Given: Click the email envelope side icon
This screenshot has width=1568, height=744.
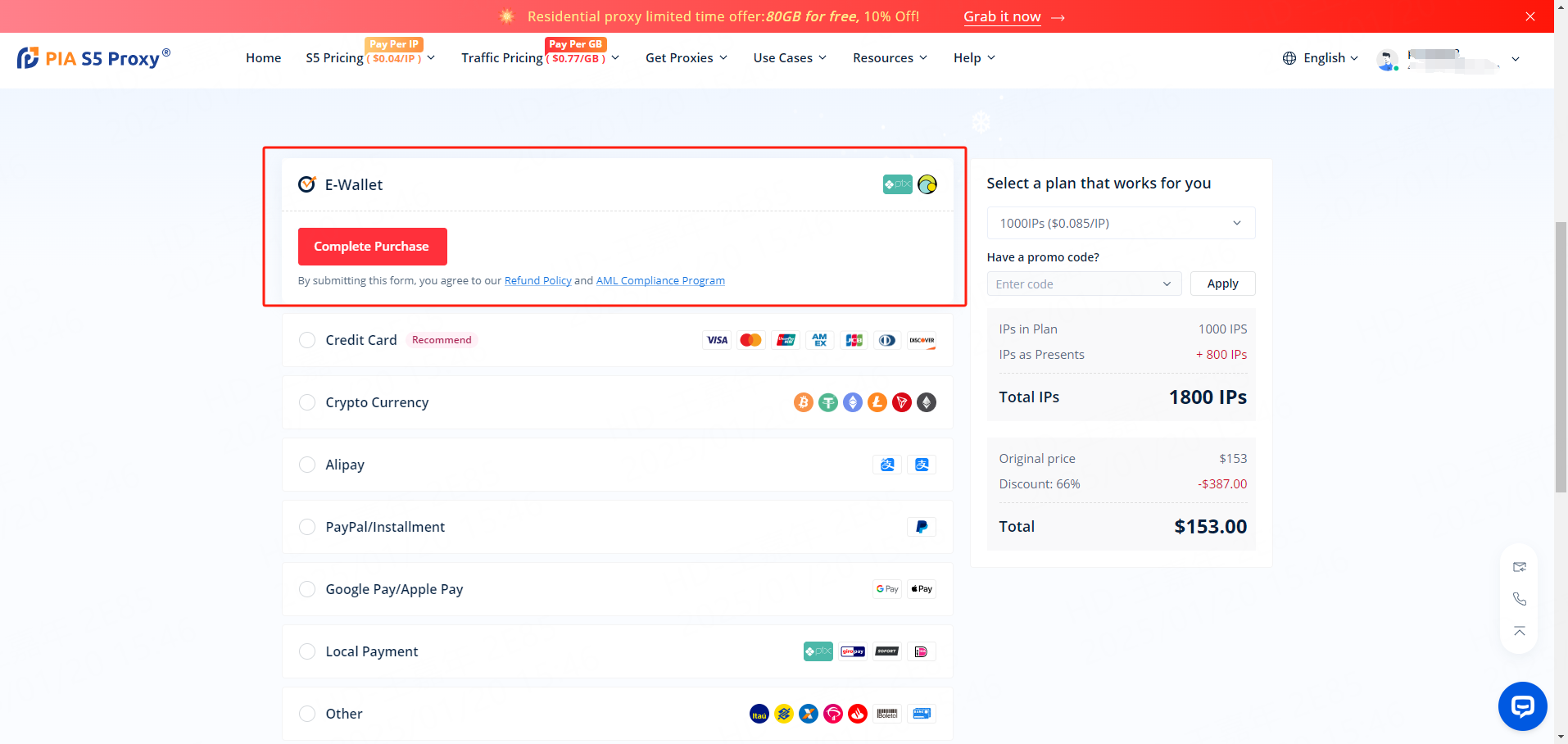Looking at the screenshot, I should click(1520, 567).
